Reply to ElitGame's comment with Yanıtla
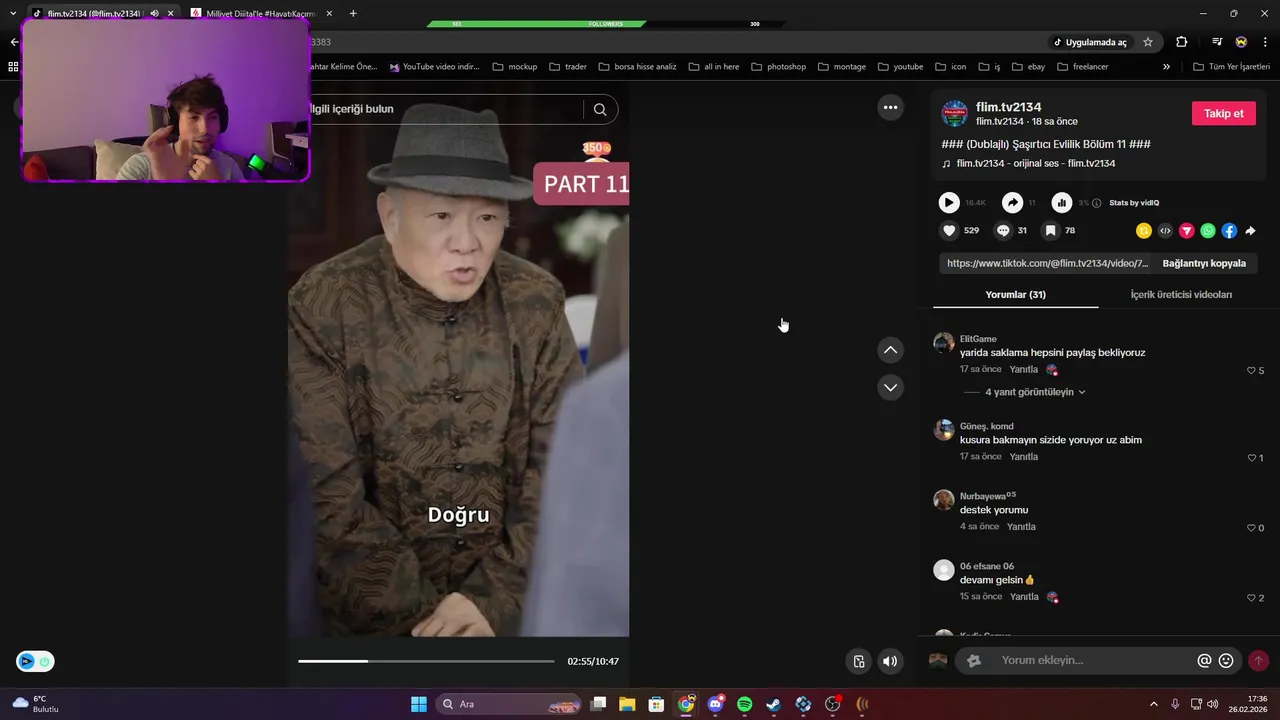Viewport: 1280px width, 720px height. (1023, 370)
